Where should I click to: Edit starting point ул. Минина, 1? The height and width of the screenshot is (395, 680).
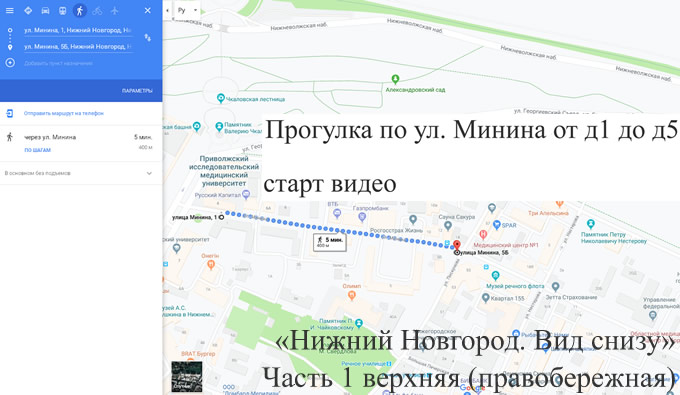click(78, 30)
